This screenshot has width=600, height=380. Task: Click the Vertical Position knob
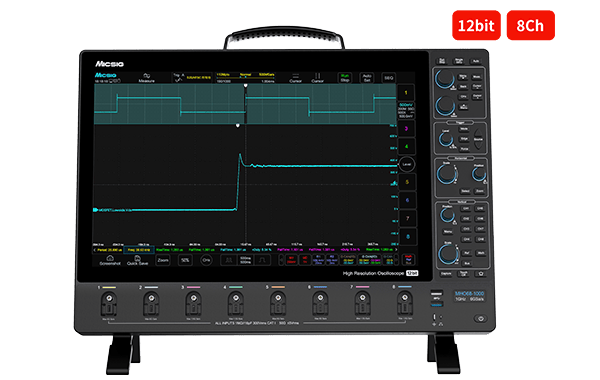[447, 216]
